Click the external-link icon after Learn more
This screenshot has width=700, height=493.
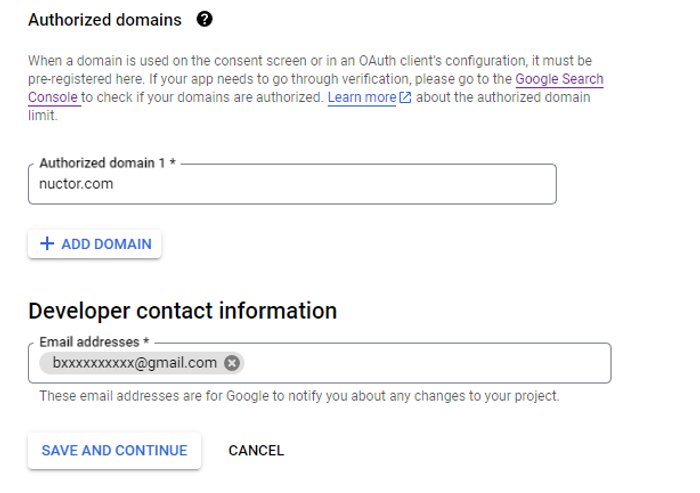(405, 97)
